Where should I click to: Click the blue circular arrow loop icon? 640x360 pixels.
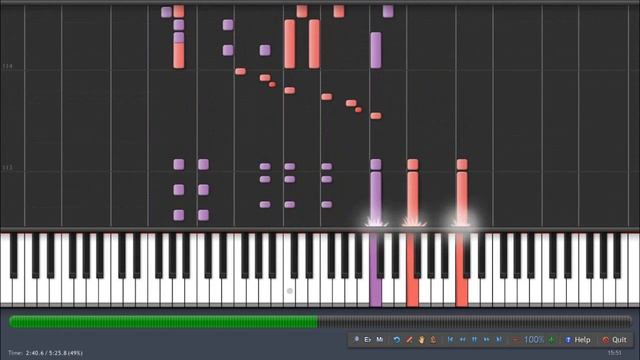(397, 340)
